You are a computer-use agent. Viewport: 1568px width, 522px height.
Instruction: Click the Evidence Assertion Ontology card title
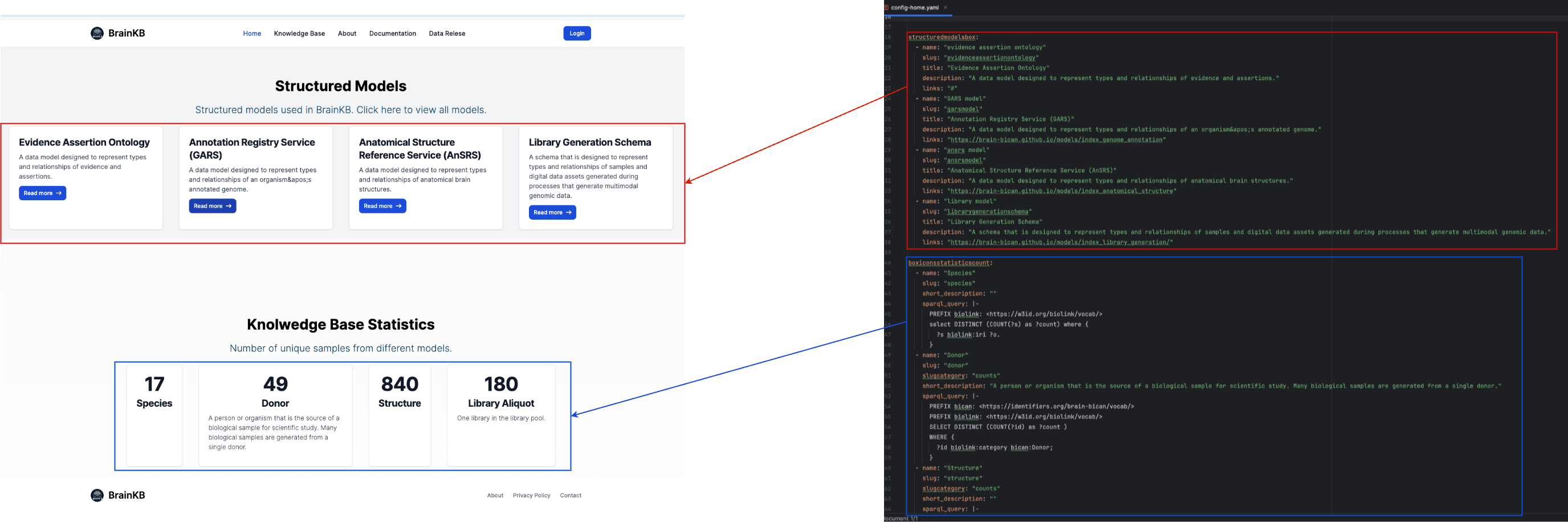(84, 143)
